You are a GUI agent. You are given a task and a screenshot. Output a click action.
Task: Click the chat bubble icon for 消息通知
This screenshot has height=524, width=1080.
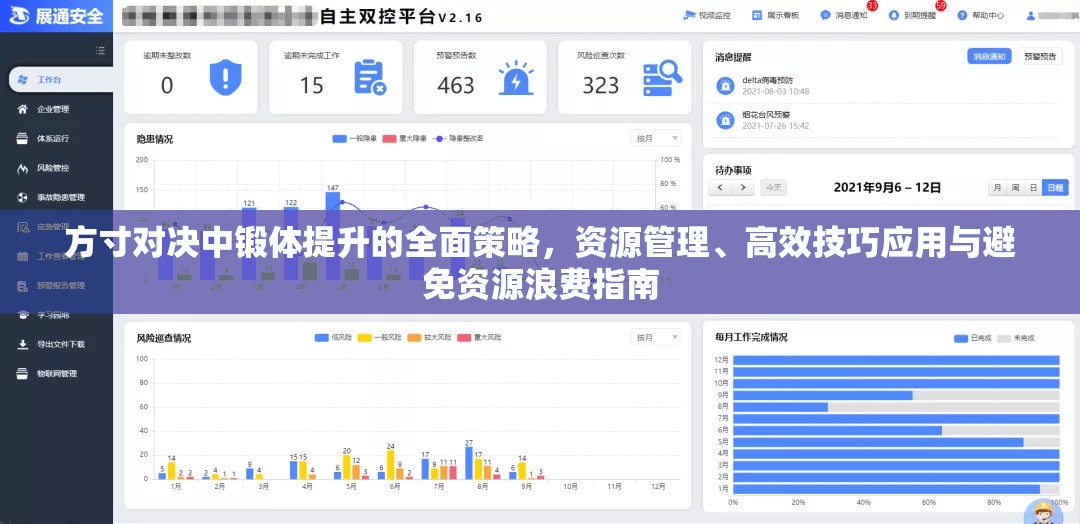825,15
